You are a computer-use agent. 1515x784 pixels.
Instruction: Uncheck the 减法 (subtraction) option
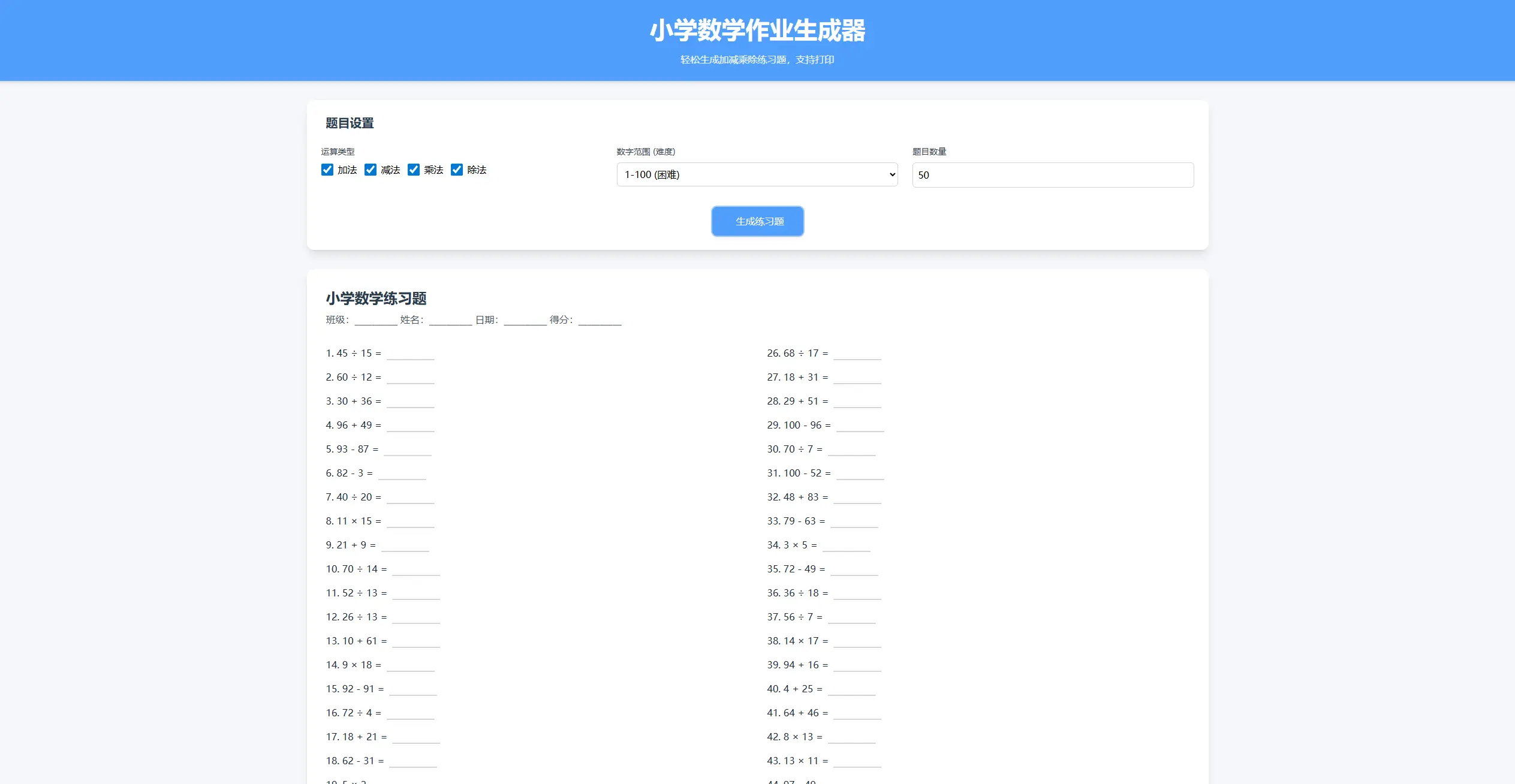pos(371,170)
